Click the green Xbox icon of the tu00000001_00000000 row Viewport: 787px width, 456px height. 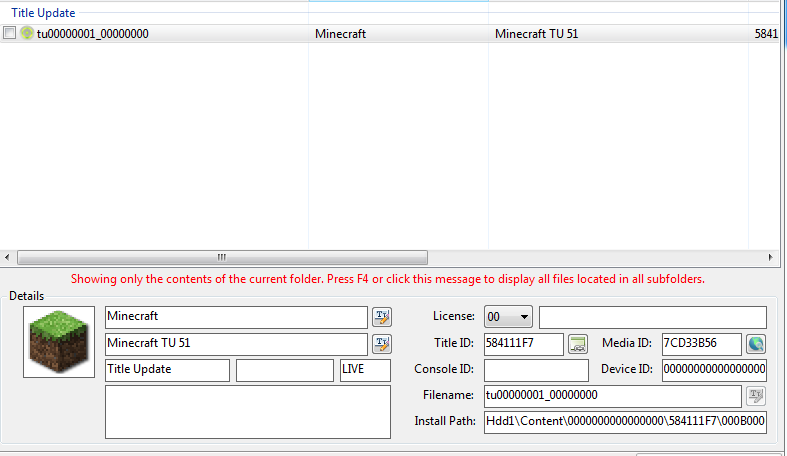click(x=27, y=33)
